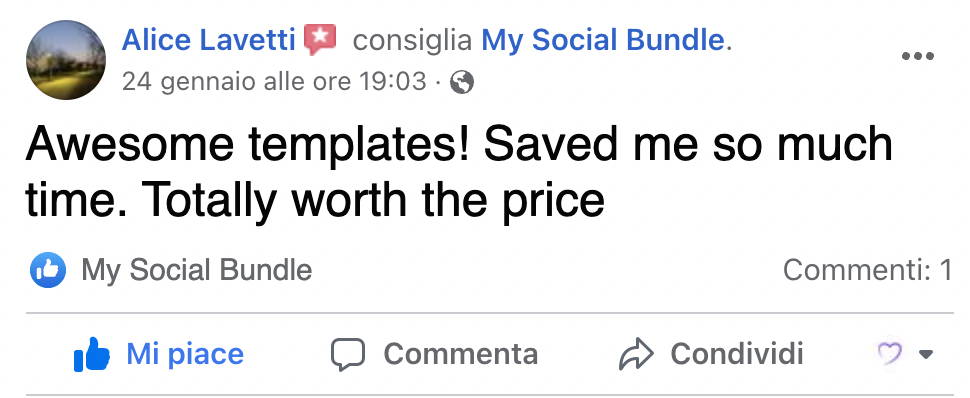Viewport: 970px width, 398px height.
Task: Toggle the Mi piace like button
Action: click(x=158, y=354)
